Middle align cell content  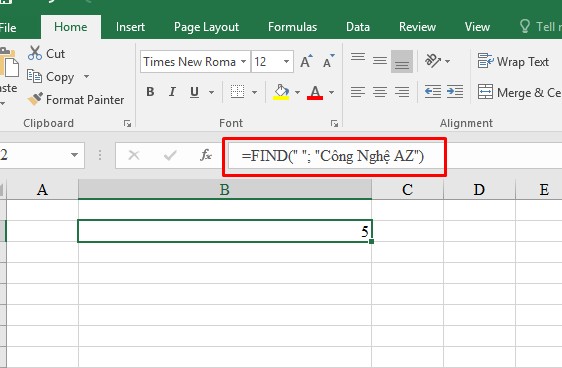(380, 61)
